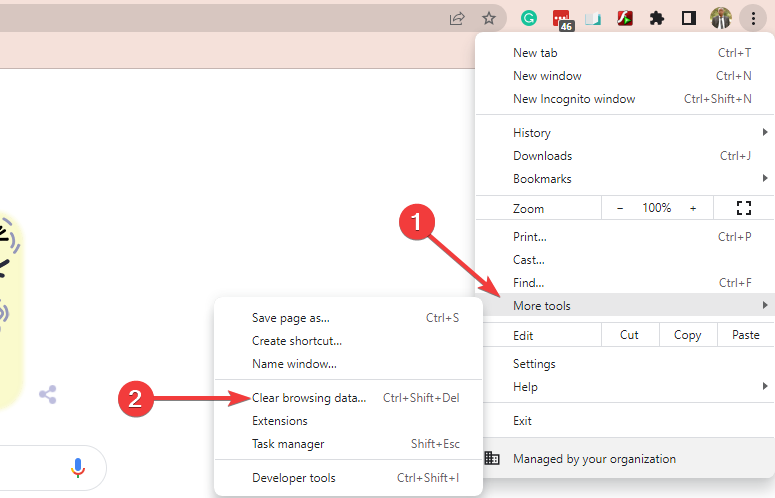The width and height of the screenshot is (775, 498).
Task: Decrease zoom with the minus button
Action: click(x=620, y=208)
